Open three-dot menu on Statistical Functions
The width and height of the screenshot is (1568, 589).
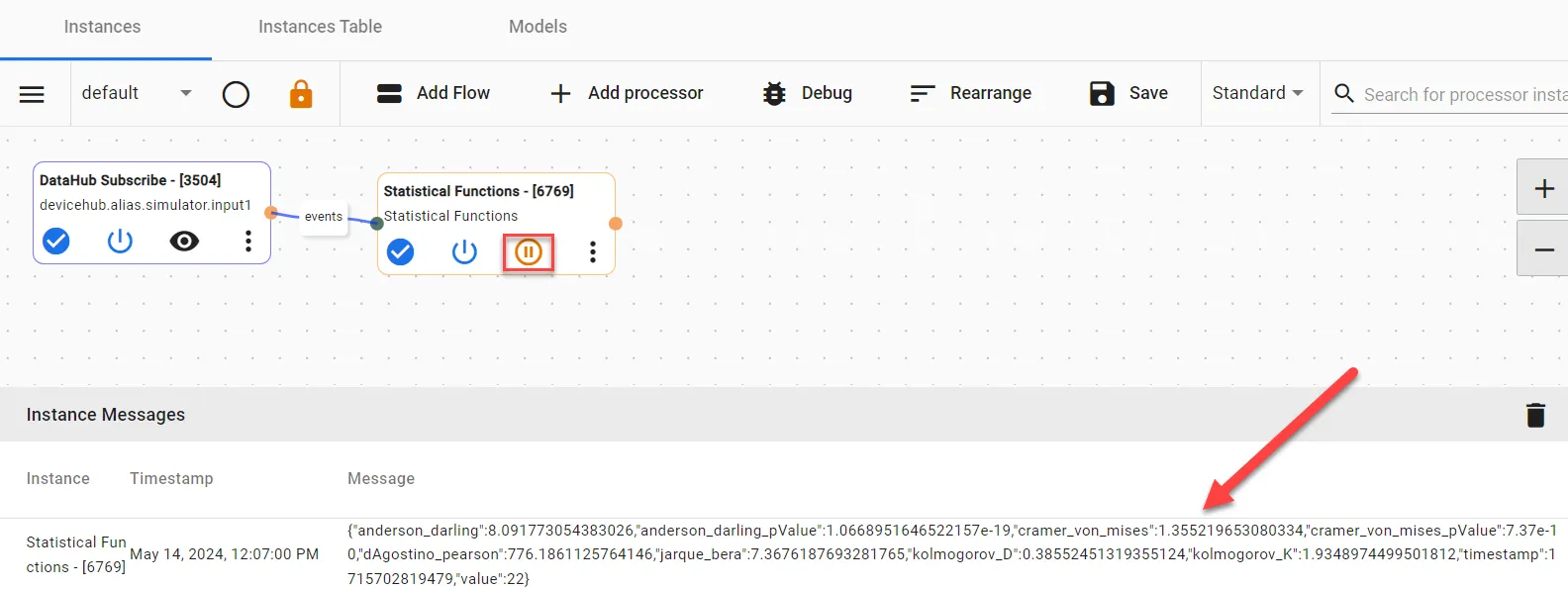pos(593,251)
